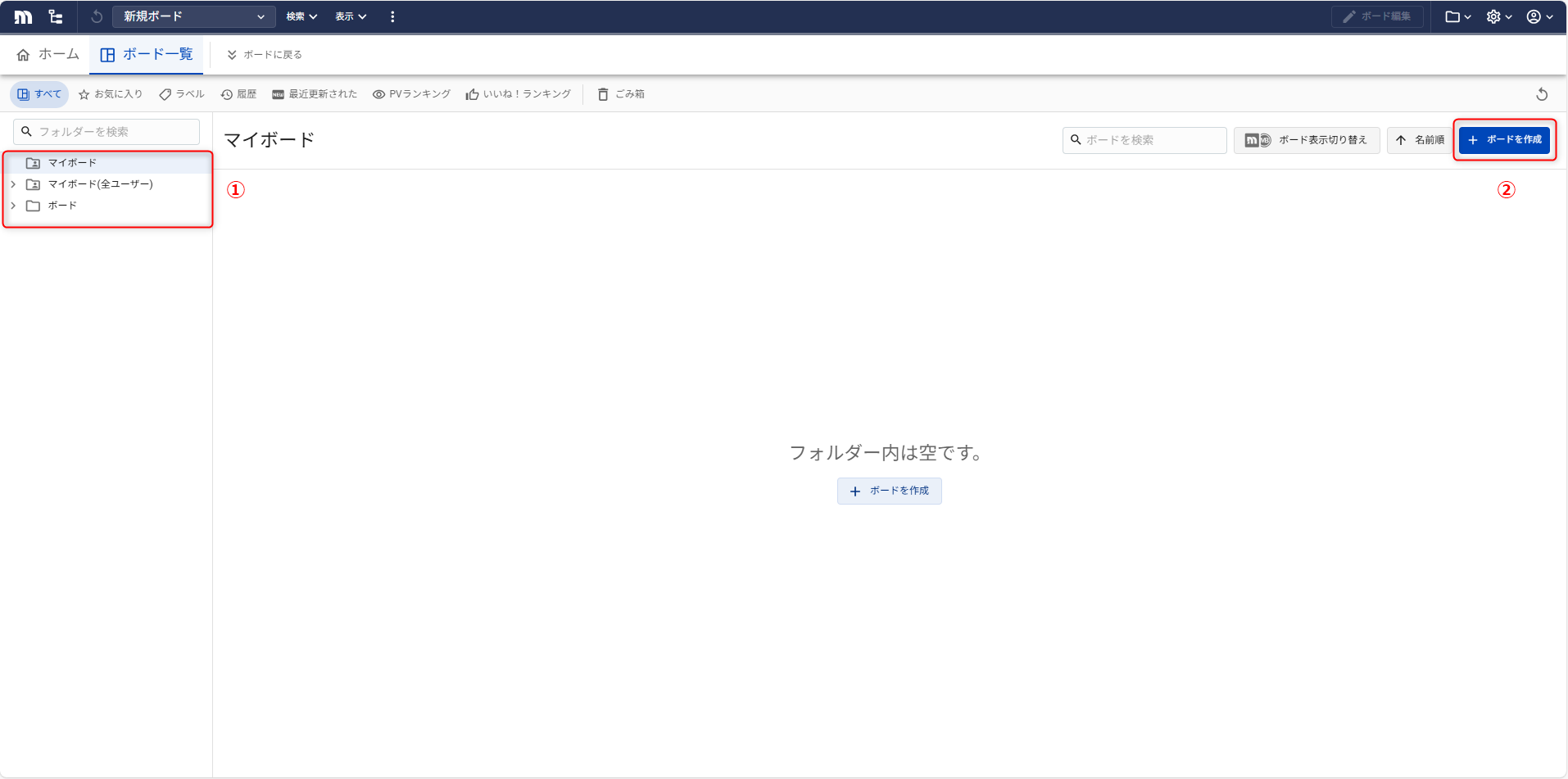Open the ごみ箱 trash view
This screenshot has width=1568, height=779.
pos(621,94)
